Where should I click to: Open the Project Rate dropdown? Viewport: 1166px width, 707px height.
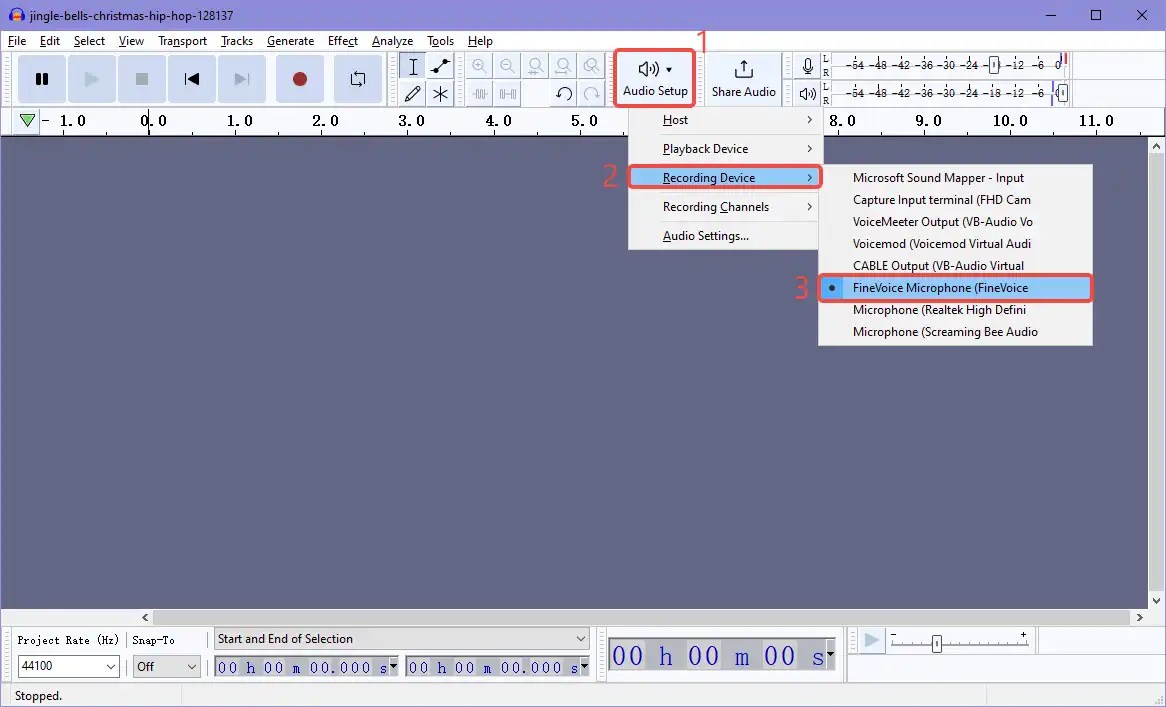coord(67,666)
